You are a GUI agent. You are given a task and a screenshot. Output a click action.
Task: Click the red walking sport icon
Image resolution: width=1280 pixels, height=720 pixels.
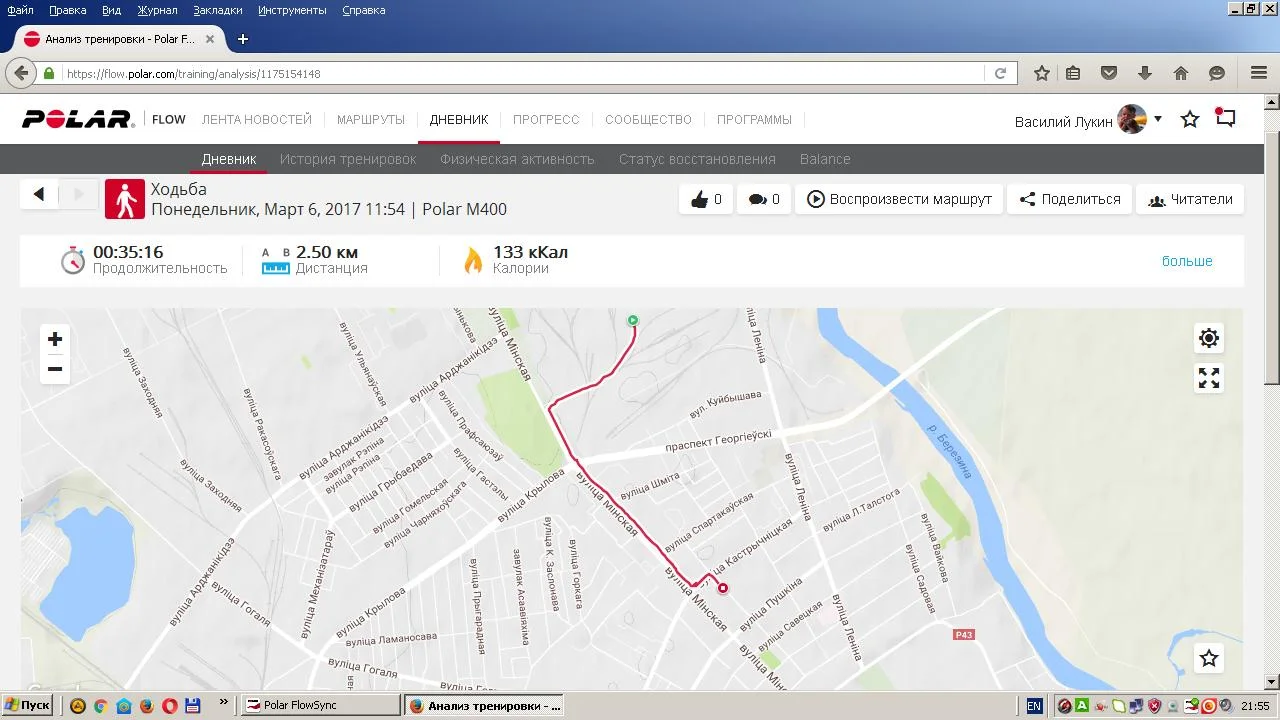(125, 199)
